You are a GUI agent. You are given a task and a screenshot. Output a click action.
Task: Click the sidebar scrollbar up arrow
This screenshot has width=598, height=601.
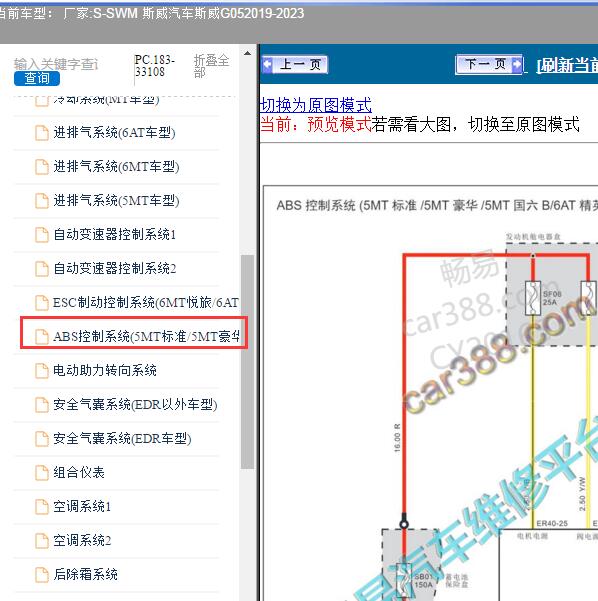(x=248, y=53)
